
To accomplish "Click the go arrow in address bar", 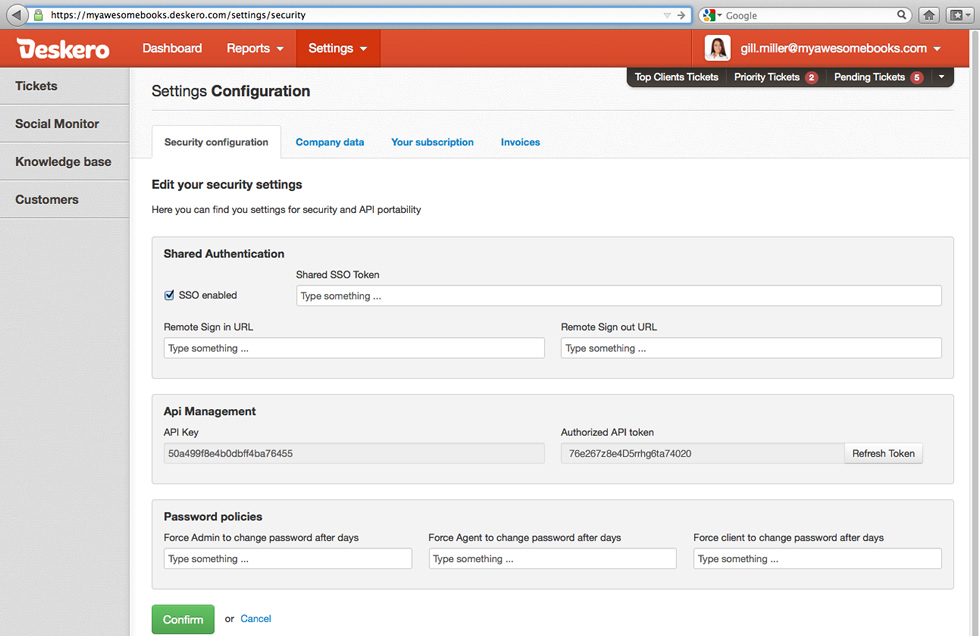I will [681, 15].
